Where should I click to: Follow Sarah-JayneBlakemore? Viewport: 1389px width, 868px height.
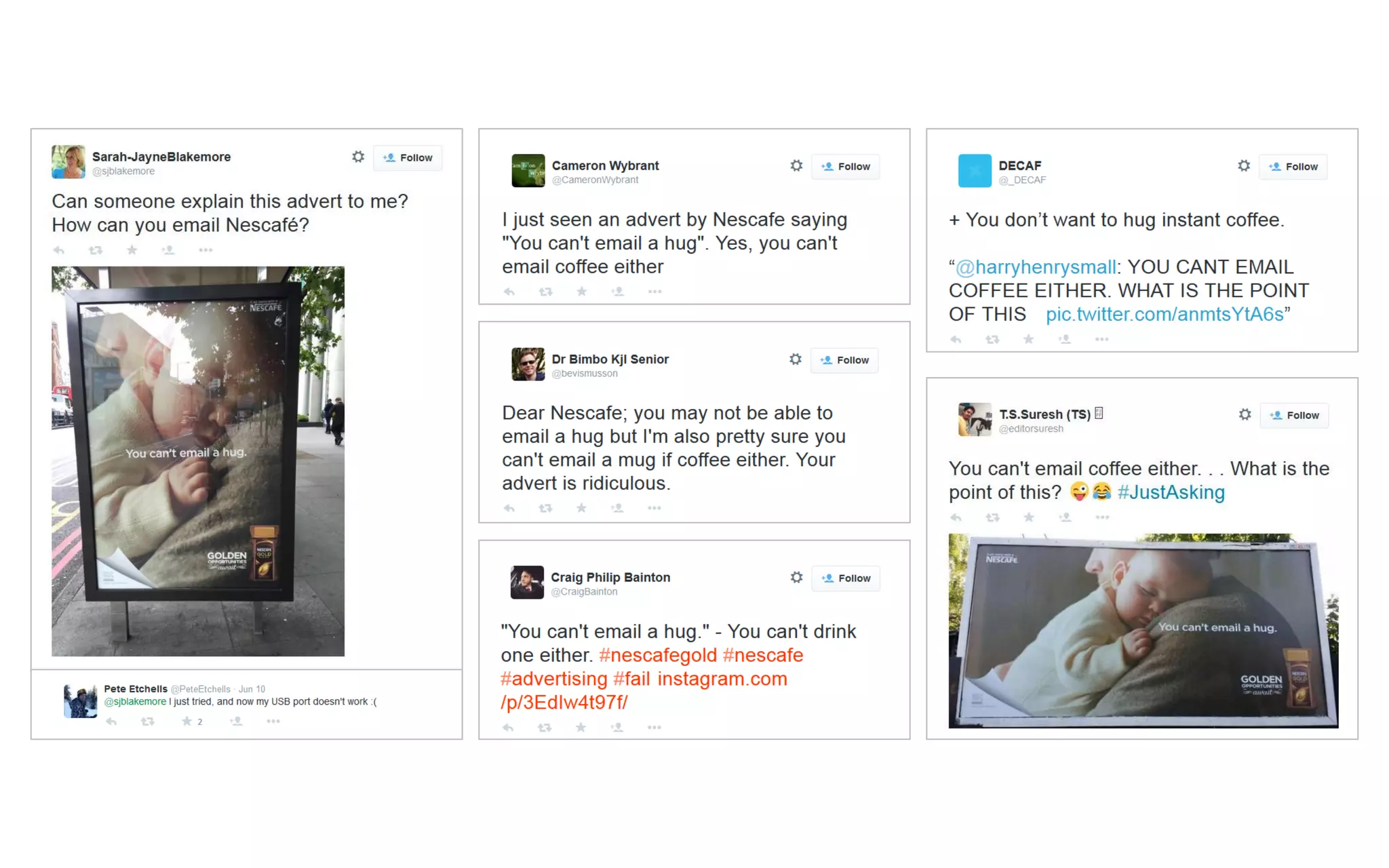point(408,158)
